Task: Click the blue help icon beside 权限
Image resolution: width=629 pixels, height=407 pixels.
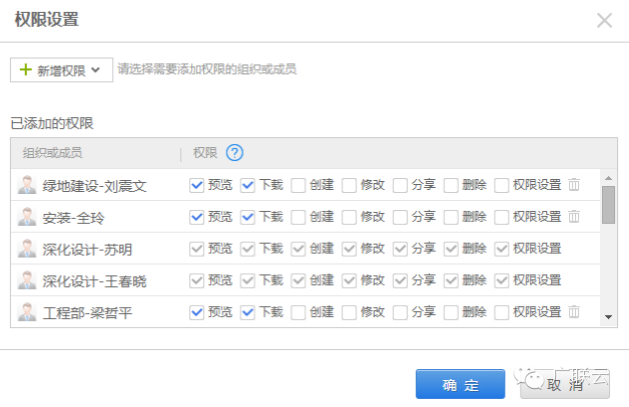Action: [235, 153]
